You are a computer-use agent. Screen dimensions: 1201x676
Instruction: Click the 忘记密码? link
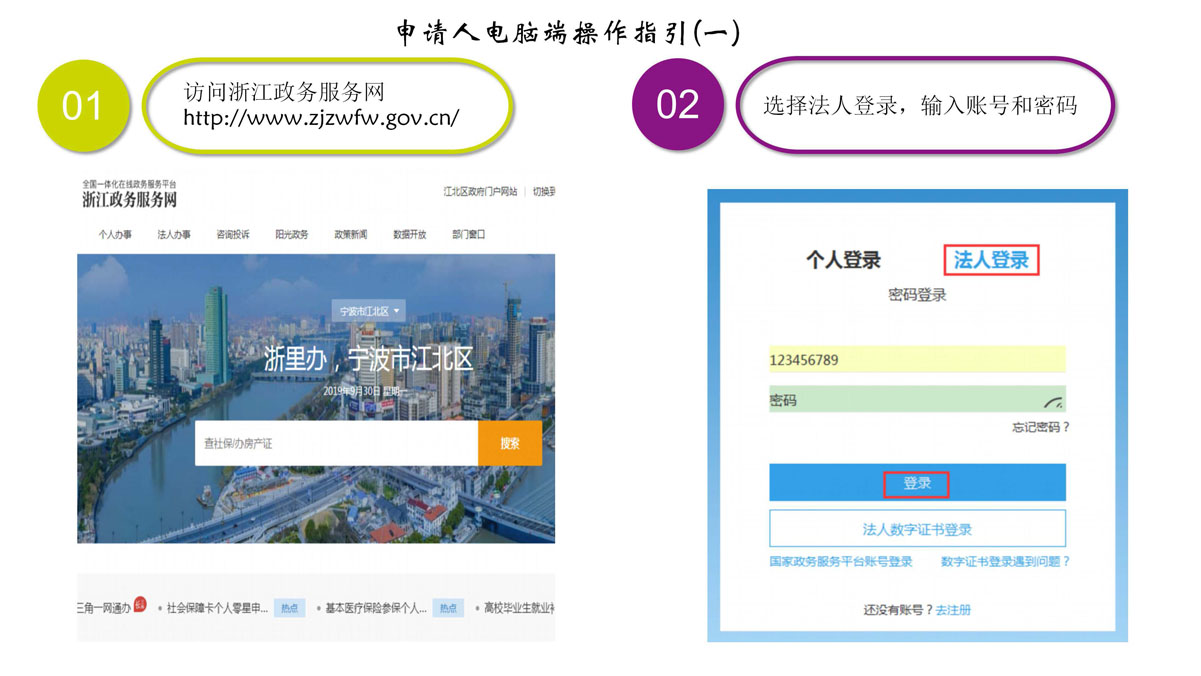click(x=1040, y=428)
